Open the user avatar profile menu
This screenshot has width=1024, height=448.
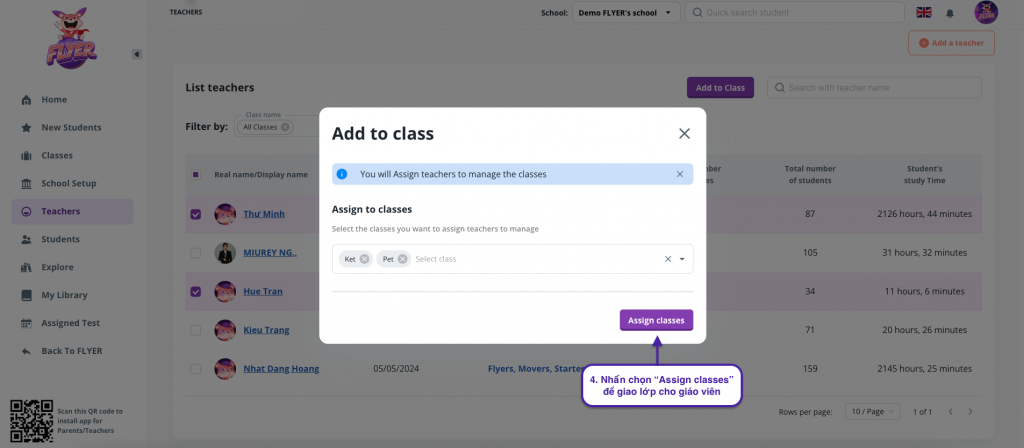point(986,13)
